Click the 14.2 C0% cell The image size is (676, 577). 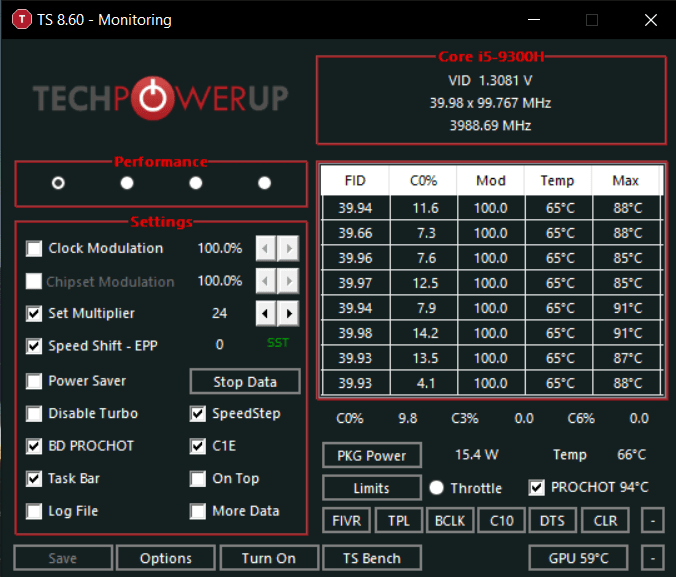pyautogui.click(x=424, y=333)
